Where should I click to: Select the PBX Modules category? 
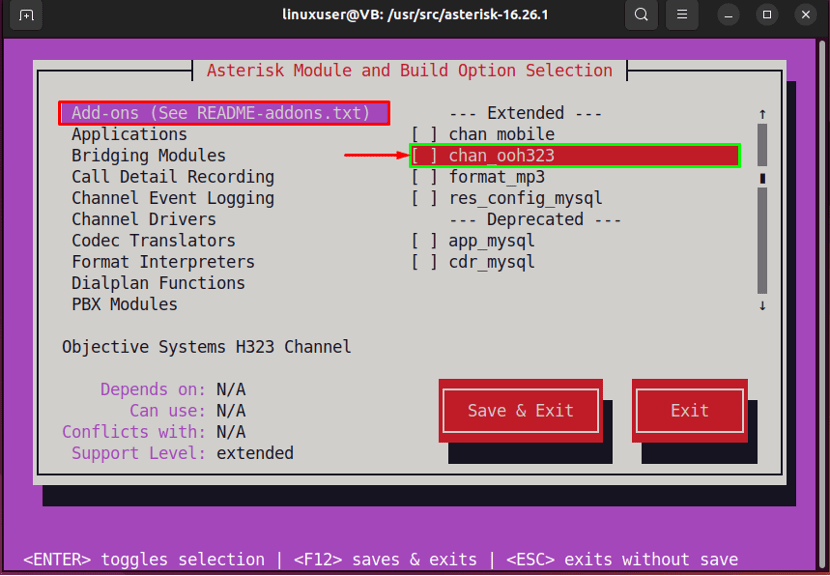point(124,304)
